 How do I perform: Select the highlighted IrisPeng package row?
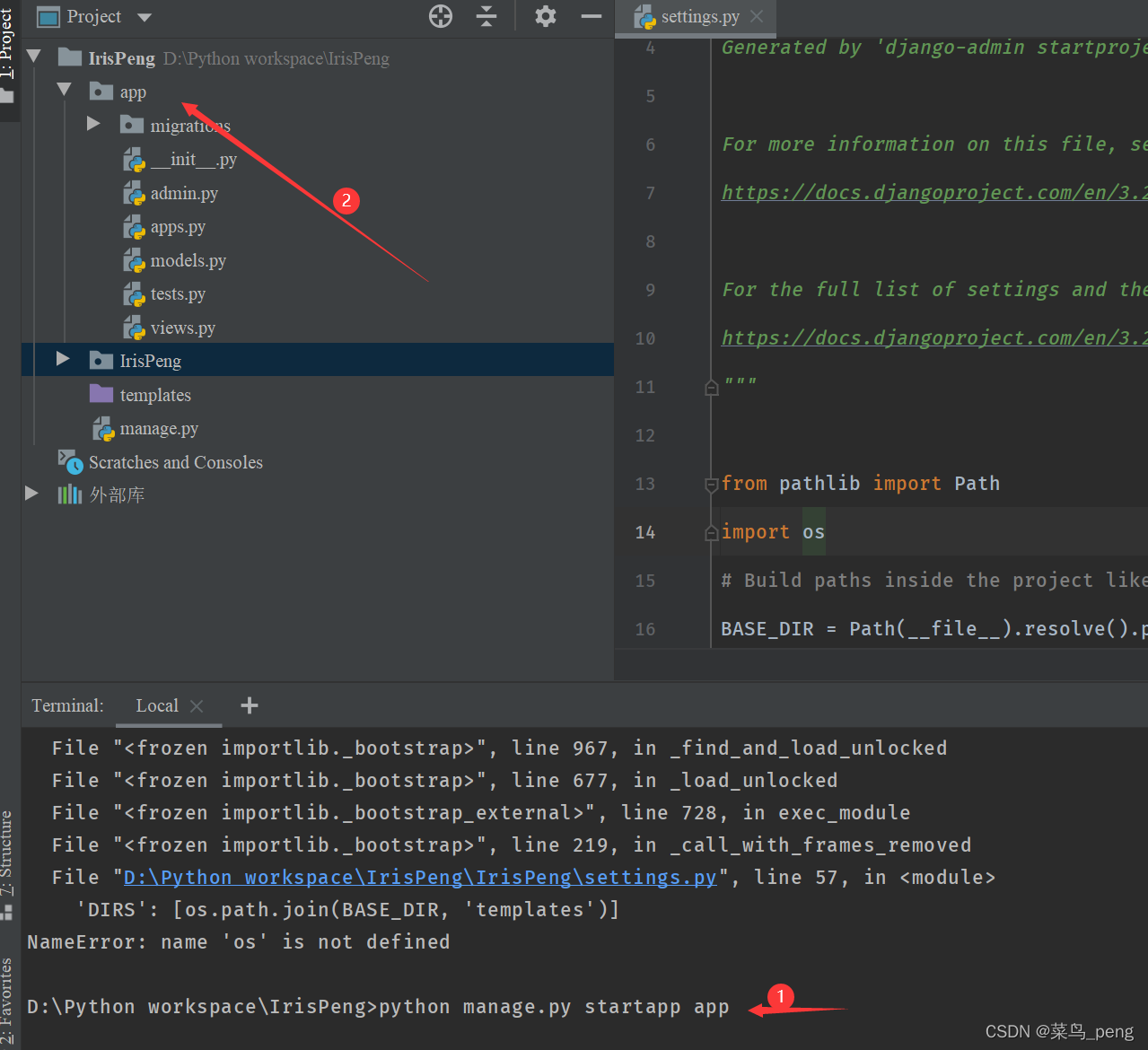[x=318, y=360]
